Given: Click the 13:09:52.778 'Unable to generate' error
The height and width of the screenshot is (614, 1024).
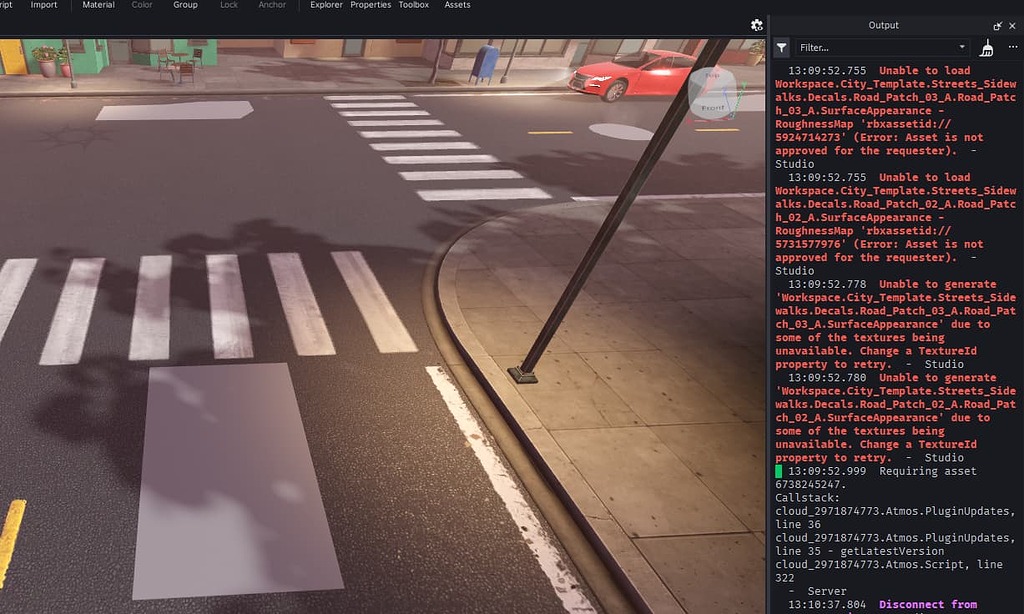Looking at the screenshot, I should 895,324.
